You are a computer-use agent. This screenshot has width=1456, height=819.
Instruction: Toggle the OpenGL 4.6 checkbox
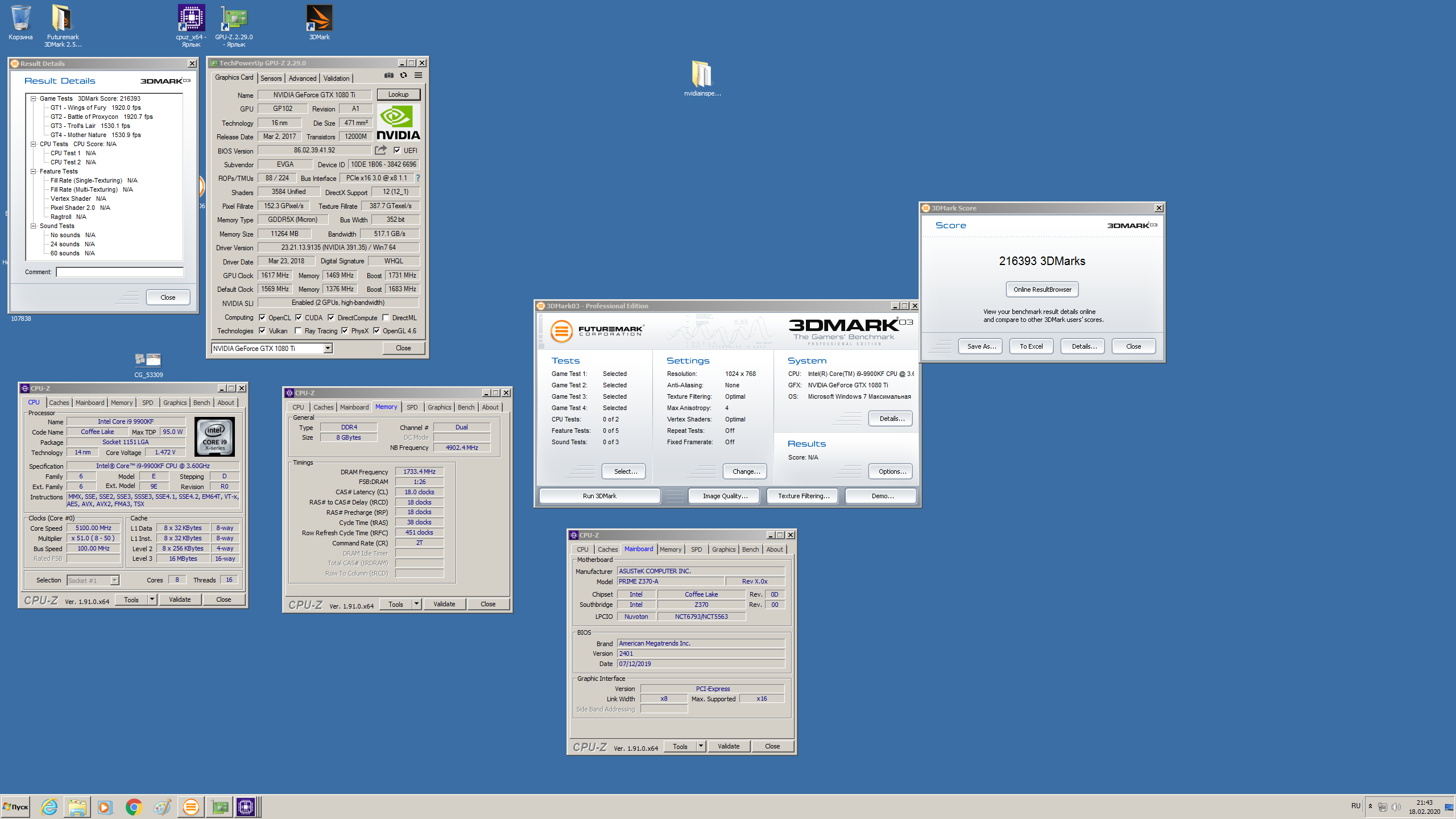[377, 331]
